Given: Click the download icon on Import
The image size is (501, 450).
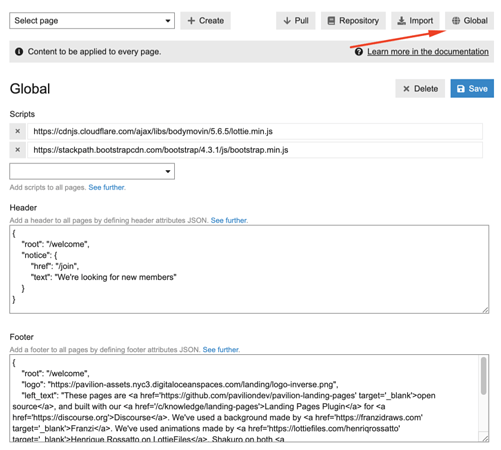Looking at the screenshot, I should 402,21.
